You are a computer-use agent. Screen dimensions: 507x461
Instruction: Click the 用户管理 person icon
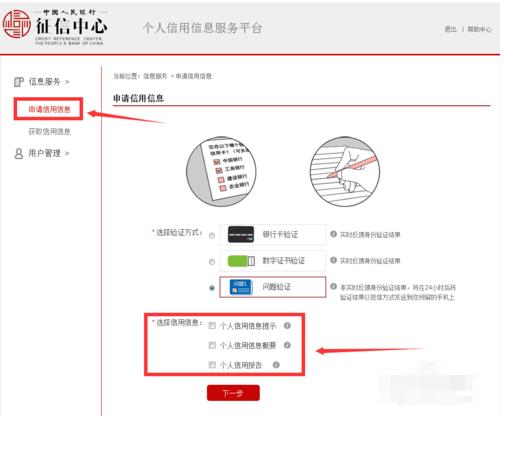click(19, 153)
